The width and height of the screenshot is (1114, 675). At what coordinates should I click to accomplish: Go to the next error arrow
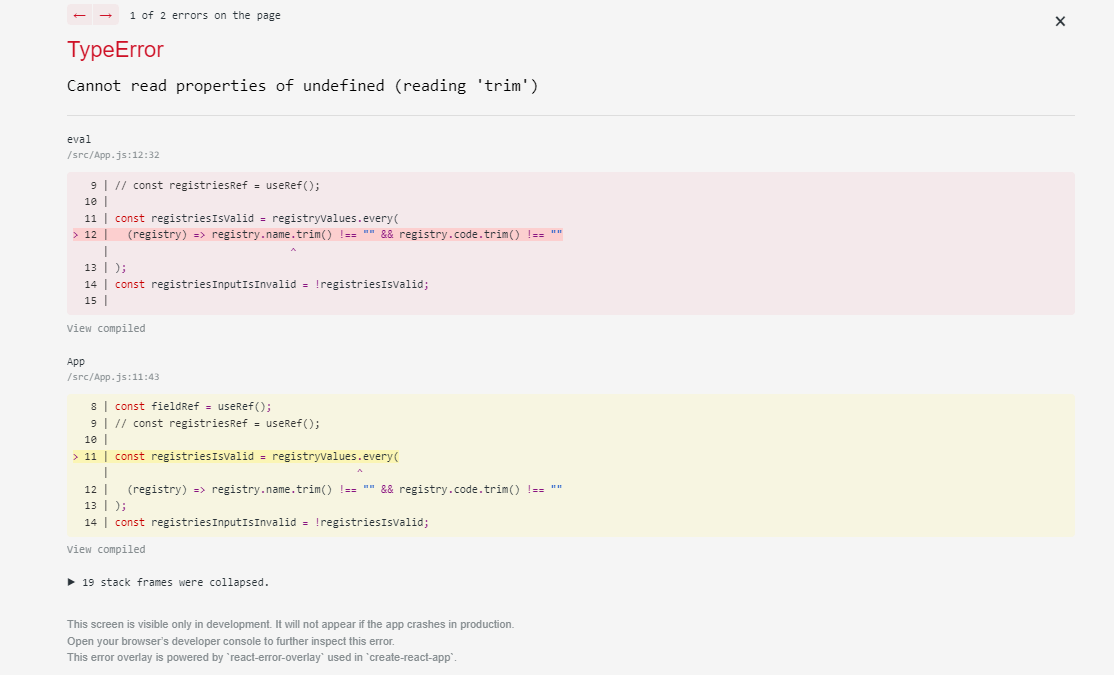(x=105, y=15)
